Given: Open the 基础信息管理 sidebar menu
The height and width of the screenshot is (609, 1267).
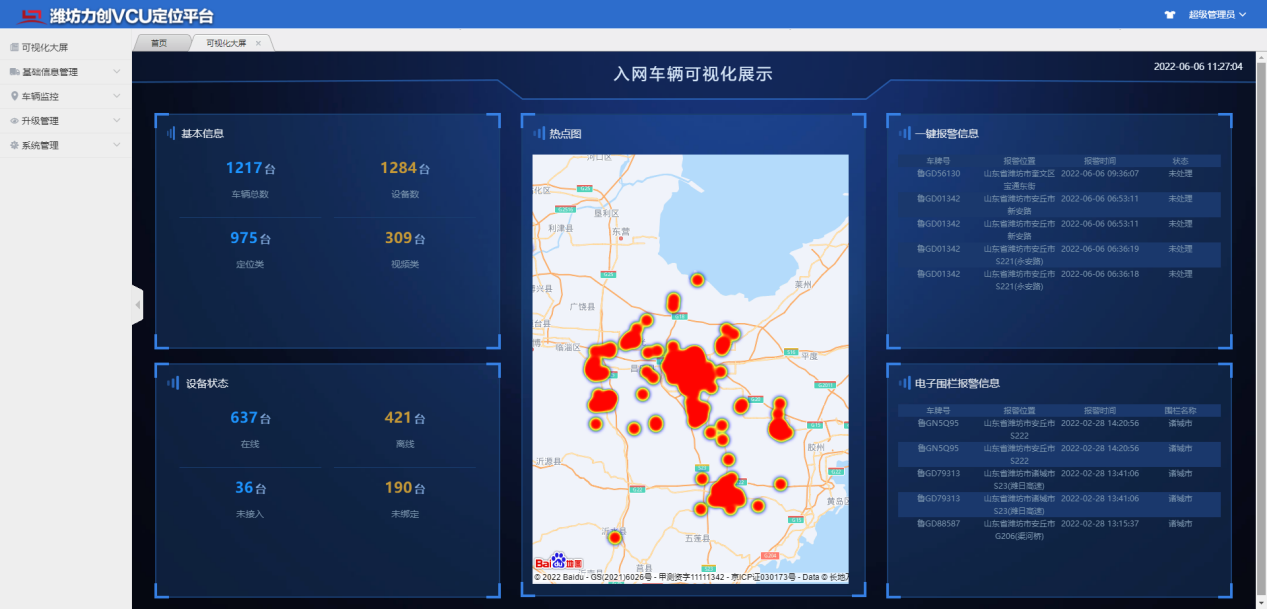Looking at the screenshot, I should (65, 72).
